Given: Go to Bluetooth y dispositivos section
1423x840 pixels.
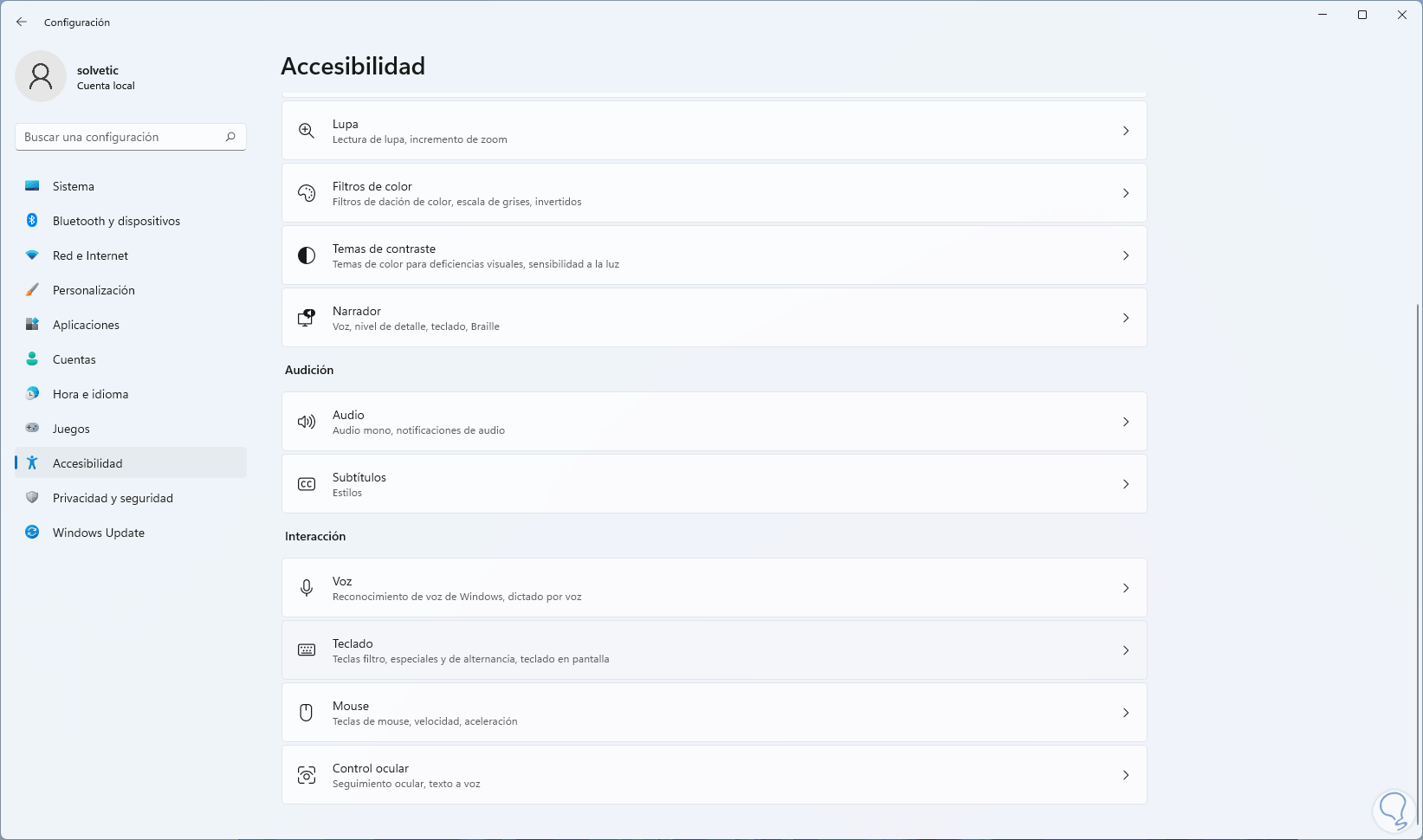Looking at the screenshot, I should point(116,221).
